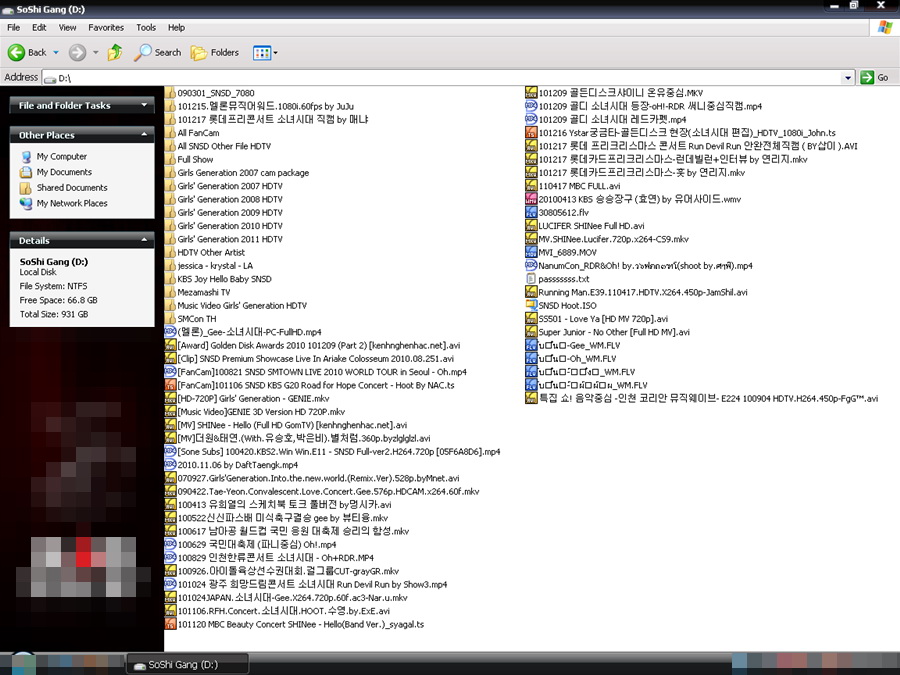Select 101120 MBC Beauty Concert SHINee .ts icon

[170, 624]
